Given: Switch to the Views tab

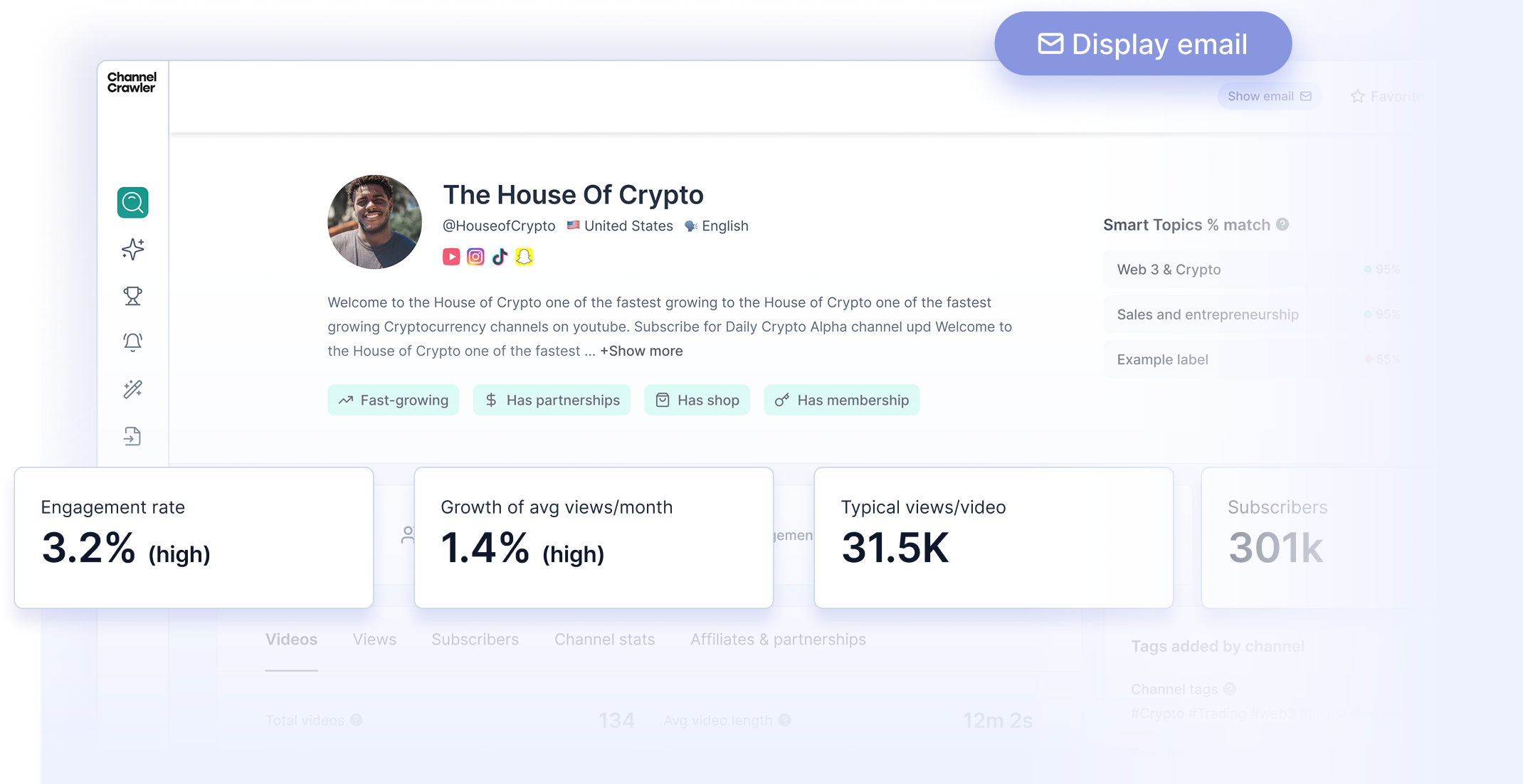Looking at the screenshot, I should 374,640.
